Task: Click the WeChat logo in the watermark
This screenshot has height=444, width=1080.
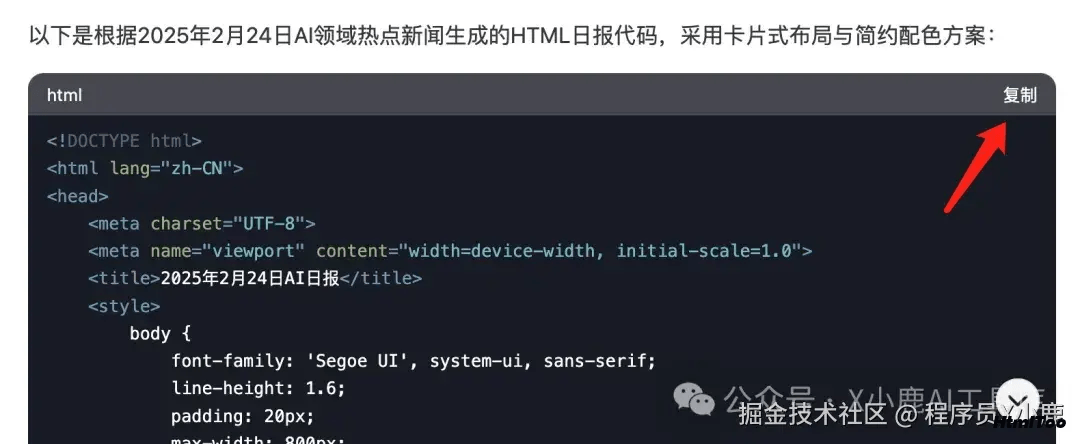Action: tap(694, 399)
